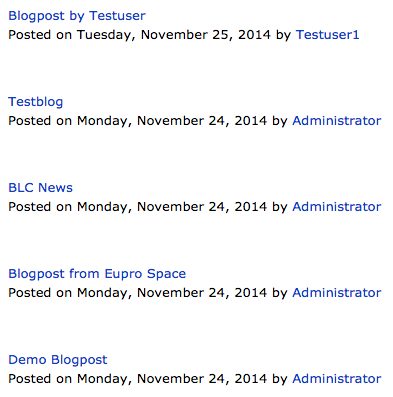This screenshot has height=397, width=393.
Task: Open the BLC News post
Action: pyautogui.click(x=40, y=188)
